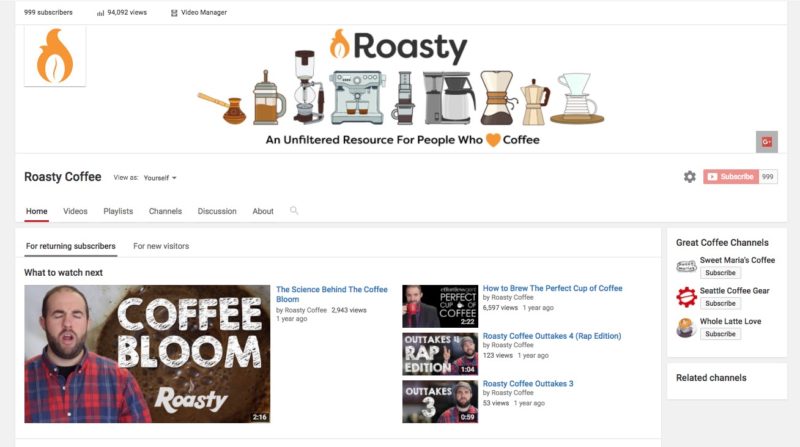Viewport: 800px width, 447px height.
Task: Select the For new visitors tab
Action: 161,246
